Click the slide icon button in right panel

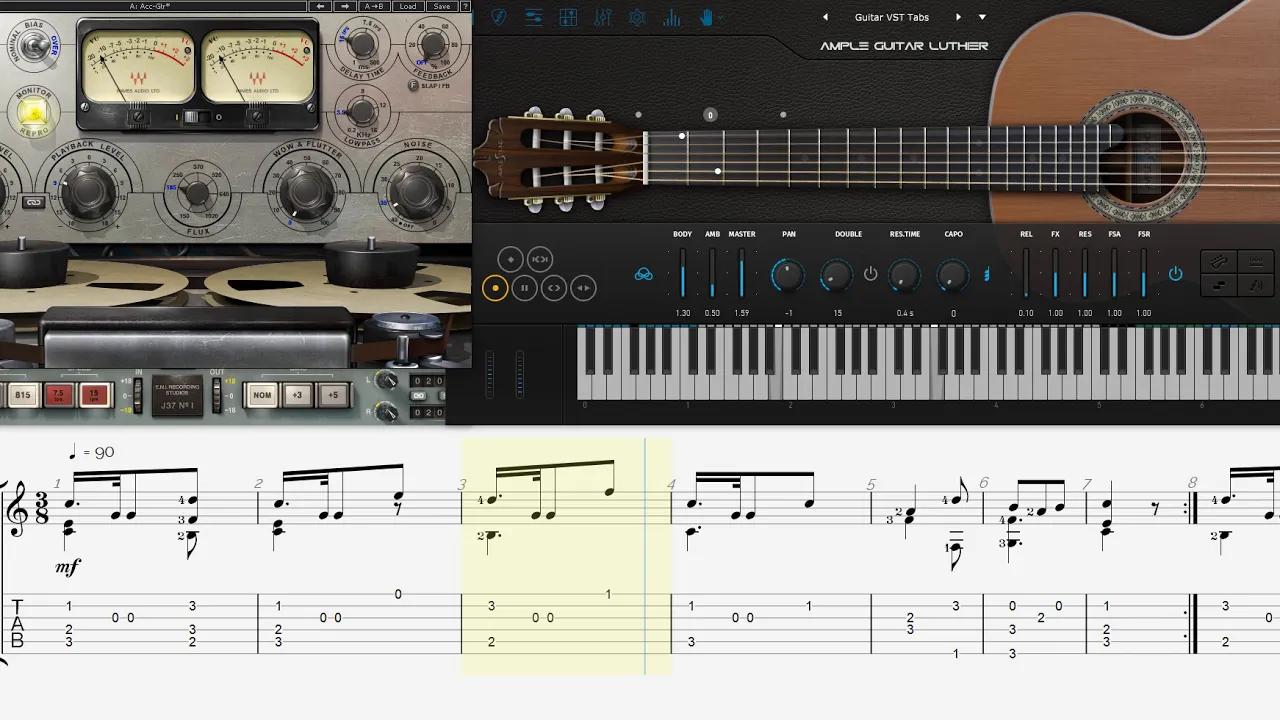1220,285
